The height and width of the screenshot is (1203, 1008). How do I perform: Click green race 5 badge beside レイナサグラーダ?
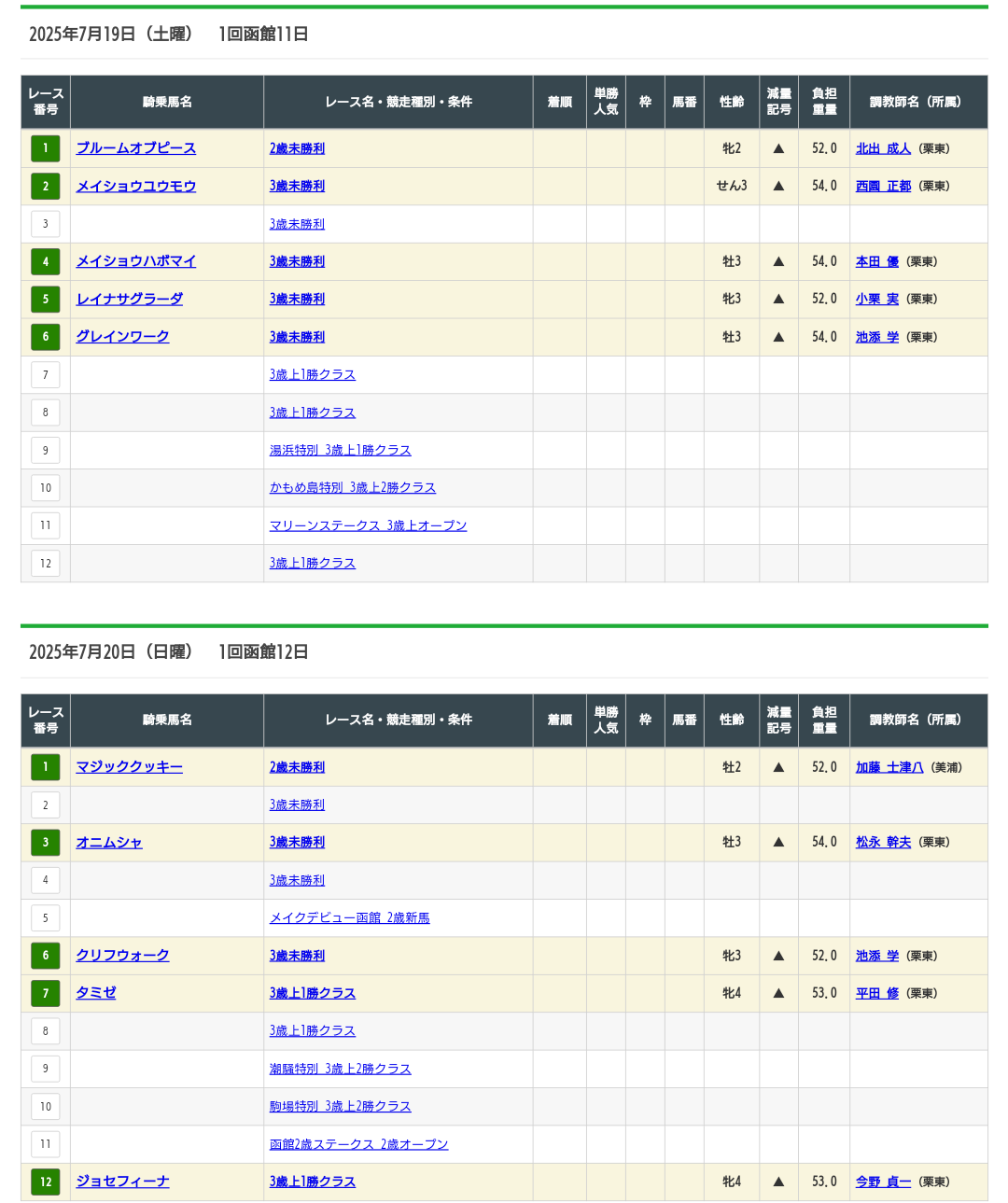45,299
